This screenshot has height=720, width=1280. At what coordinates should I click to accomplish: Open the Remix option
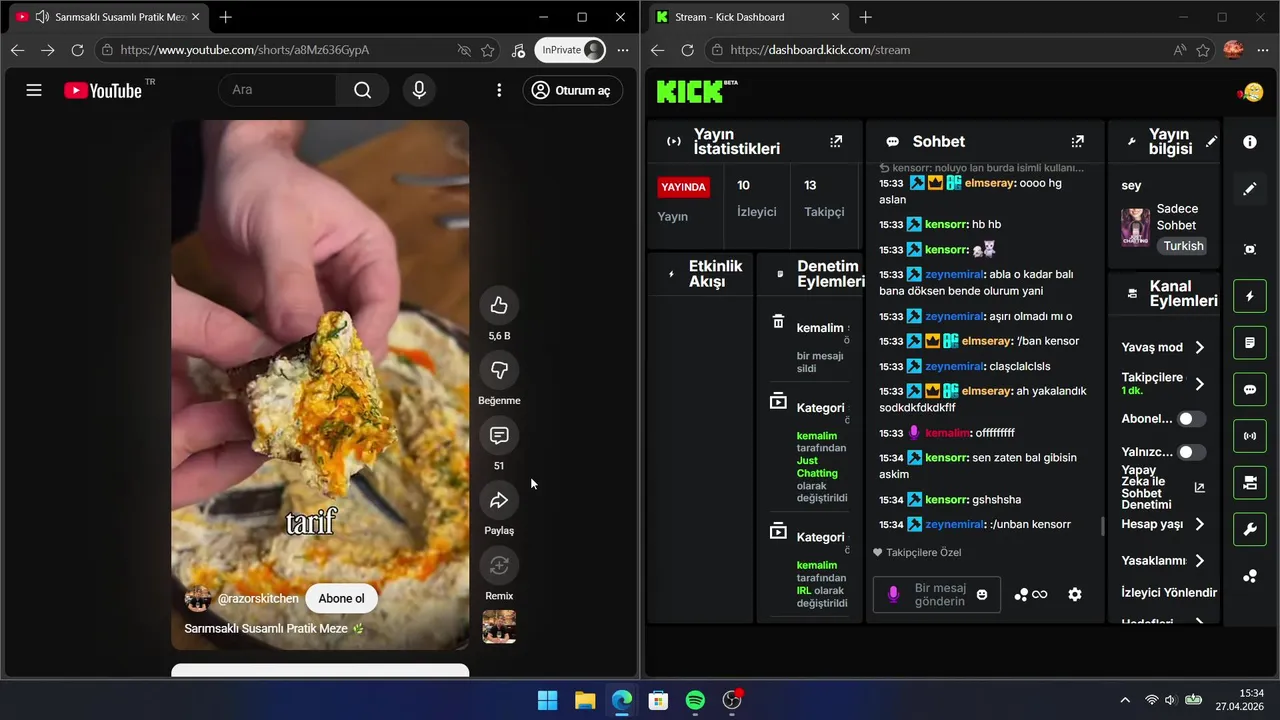click(499, 566)
